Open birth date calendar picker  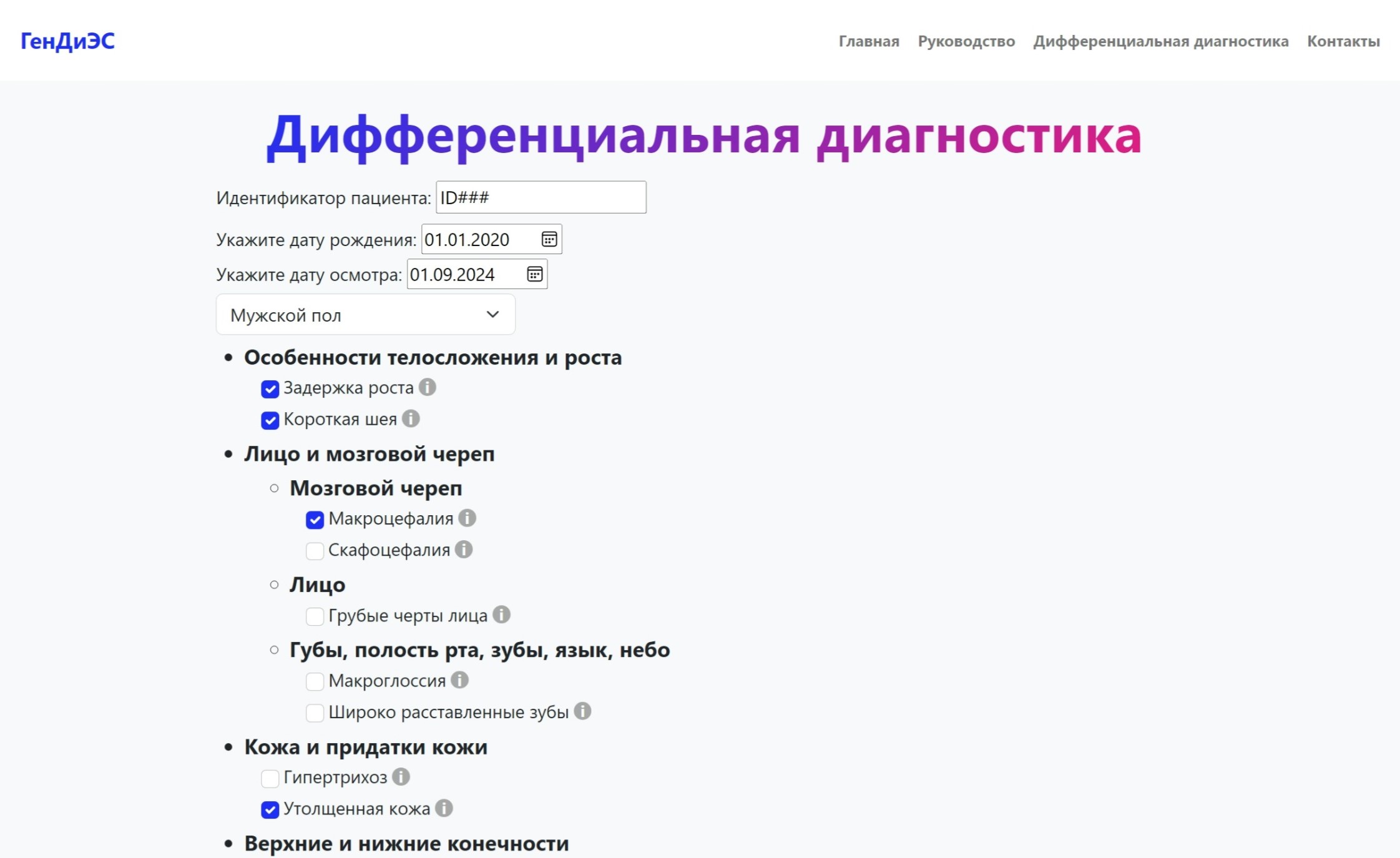coord(549,239)
